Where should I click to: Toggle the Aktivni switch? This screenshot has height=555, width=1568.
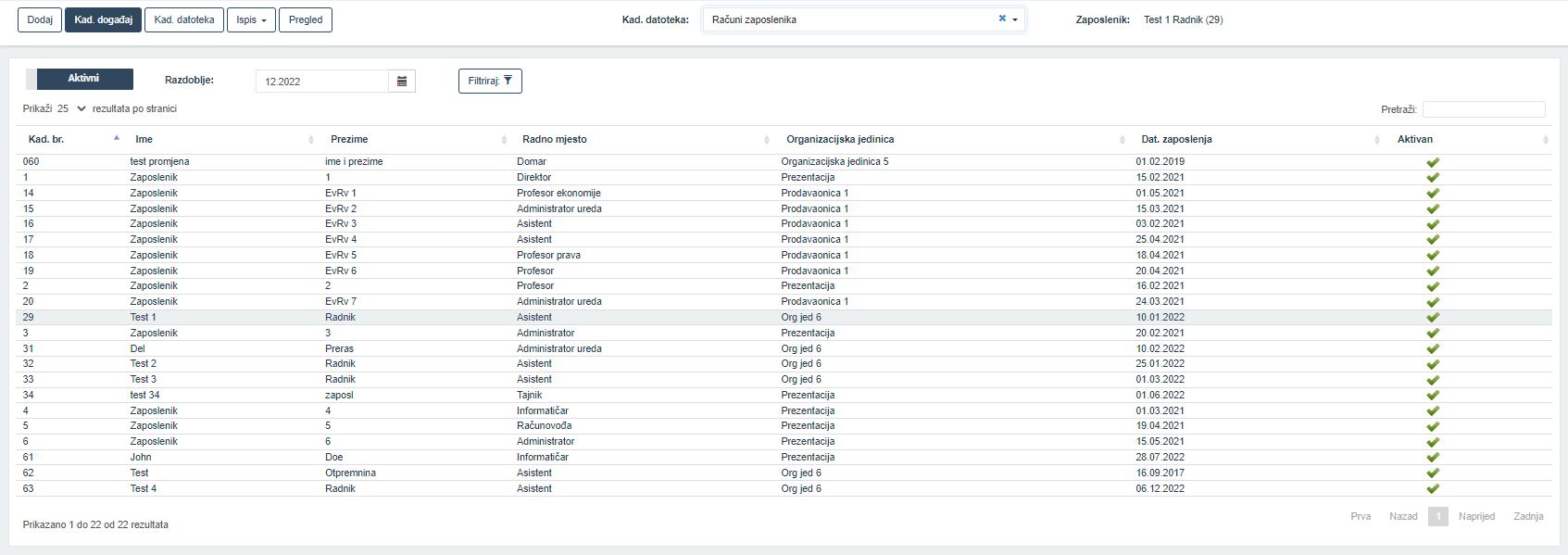click(80, 79)
